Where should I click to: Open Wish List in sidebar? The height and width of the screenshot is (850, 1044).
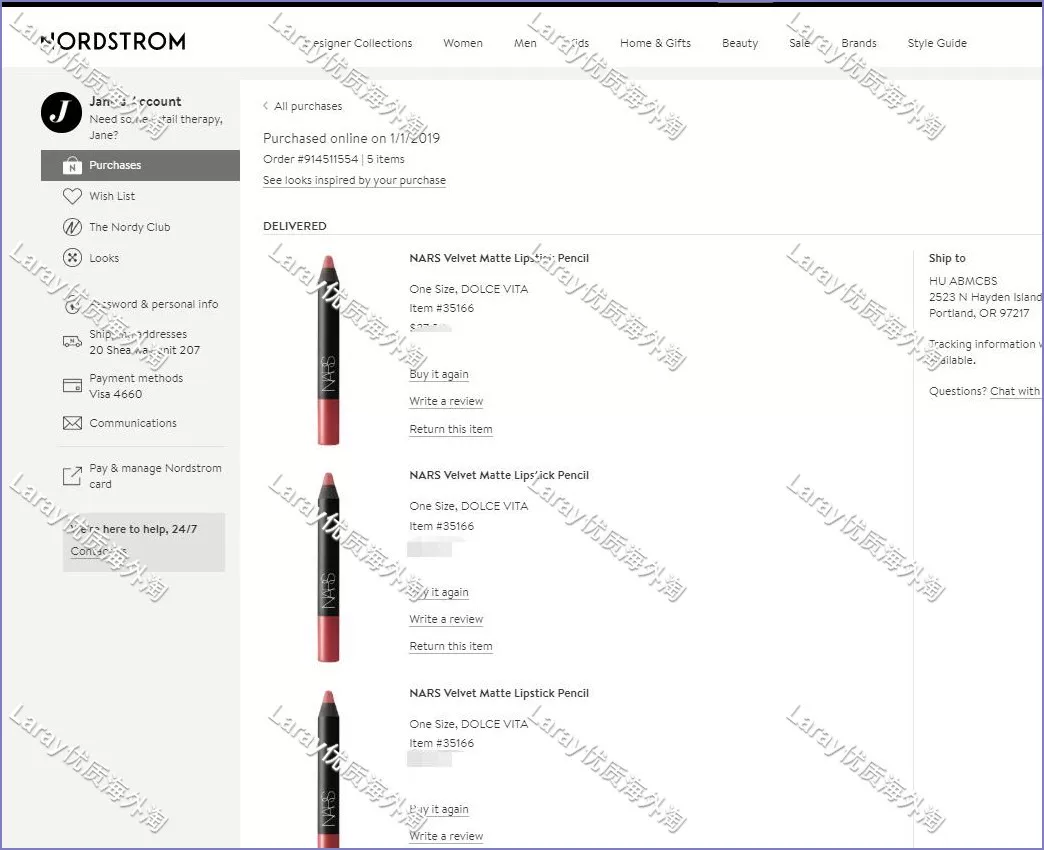click(112, 196)
